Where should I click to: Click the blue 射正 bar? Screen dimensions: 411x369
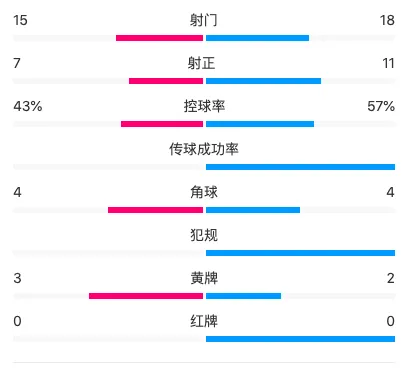click(x=263, y=81)
